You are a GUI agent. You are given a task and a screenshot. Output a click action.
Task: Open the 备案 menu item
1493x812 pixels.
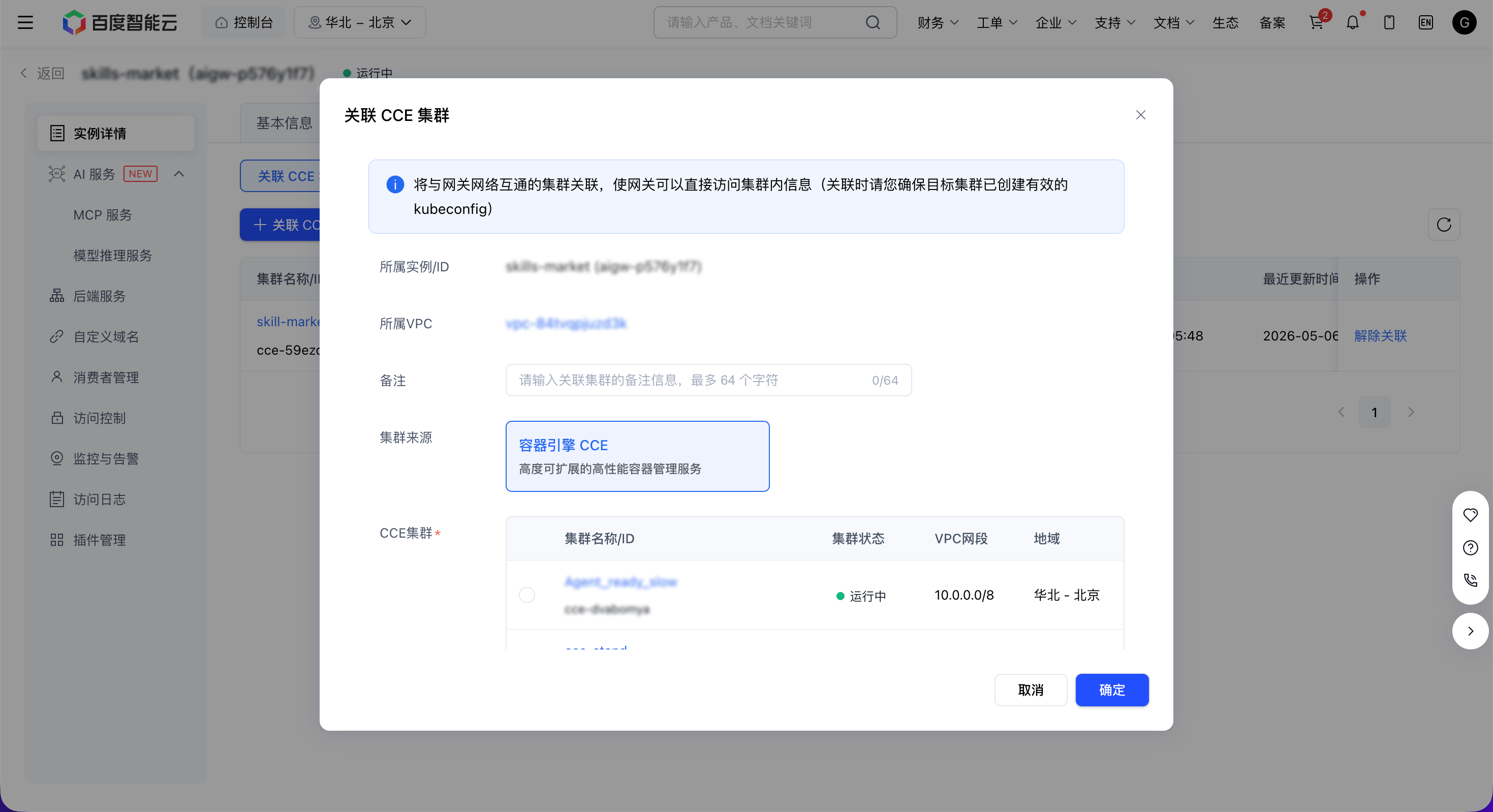pyautogui.click(x=1272, y=22)
